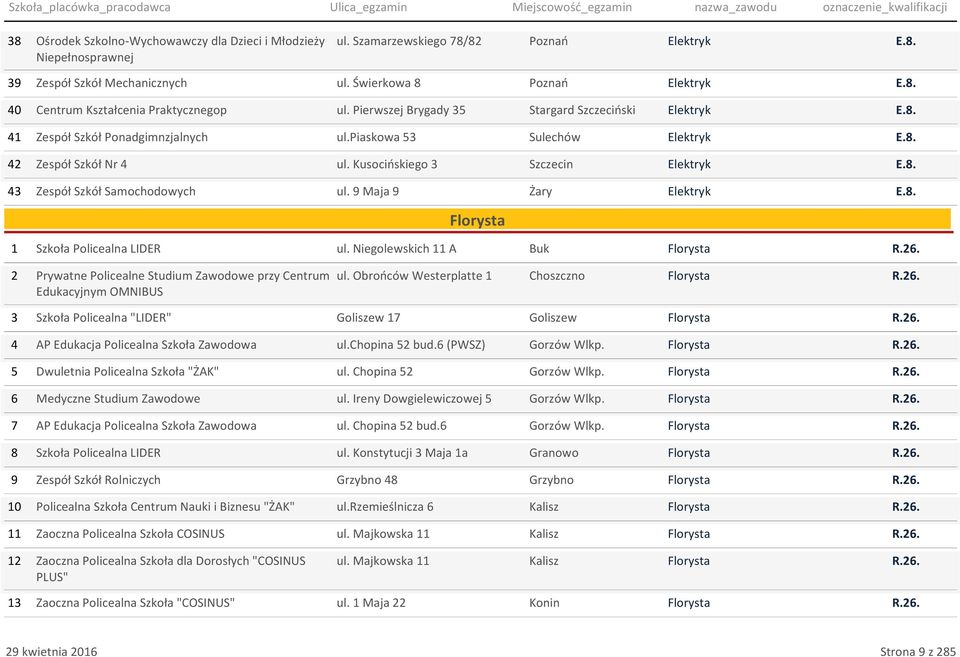Select ul. Ireny Dowgielewiczowej 5

[x=414, y=399]
